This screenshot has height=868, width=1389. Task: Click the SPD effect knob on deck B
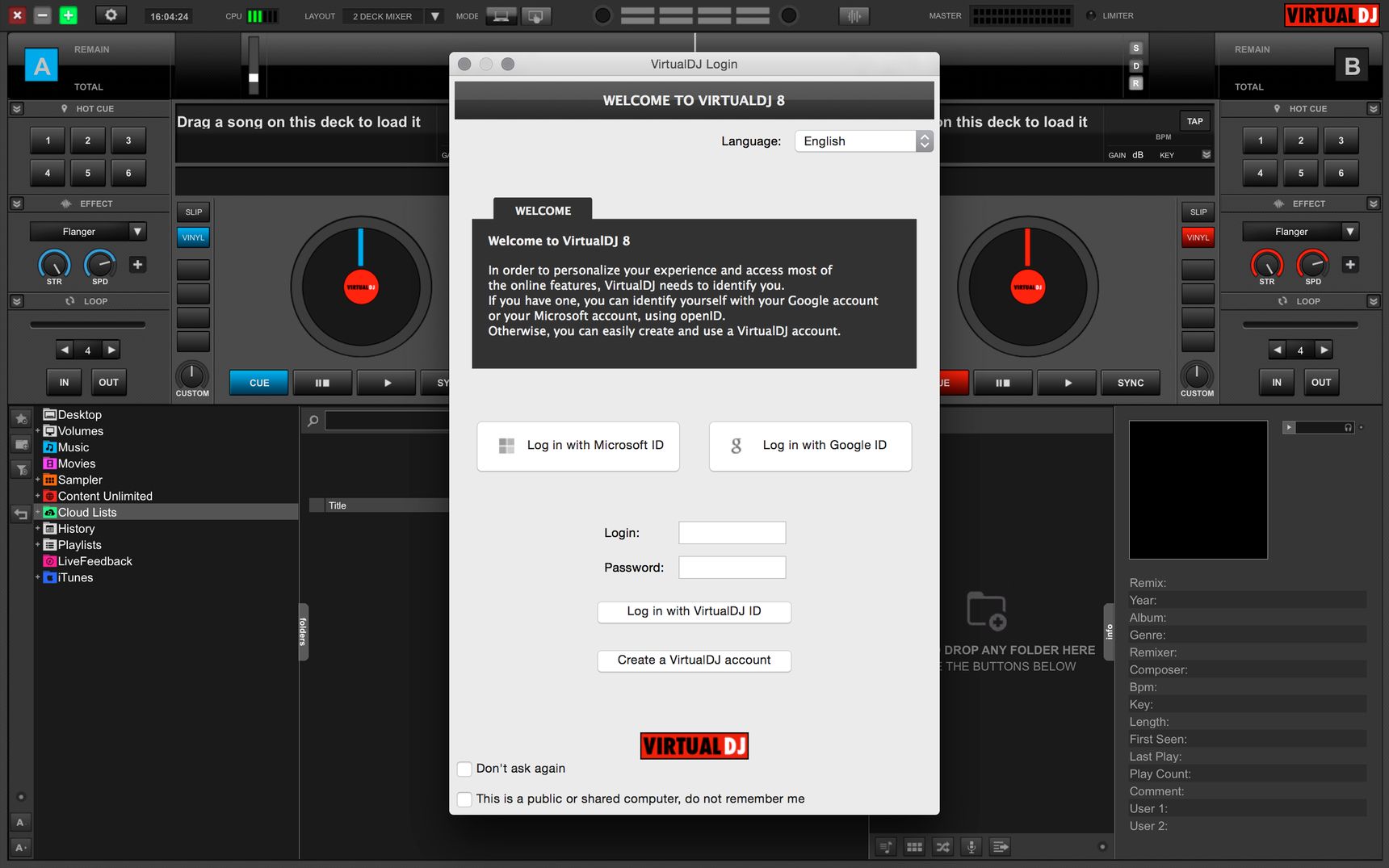[x=1313, y=264]
